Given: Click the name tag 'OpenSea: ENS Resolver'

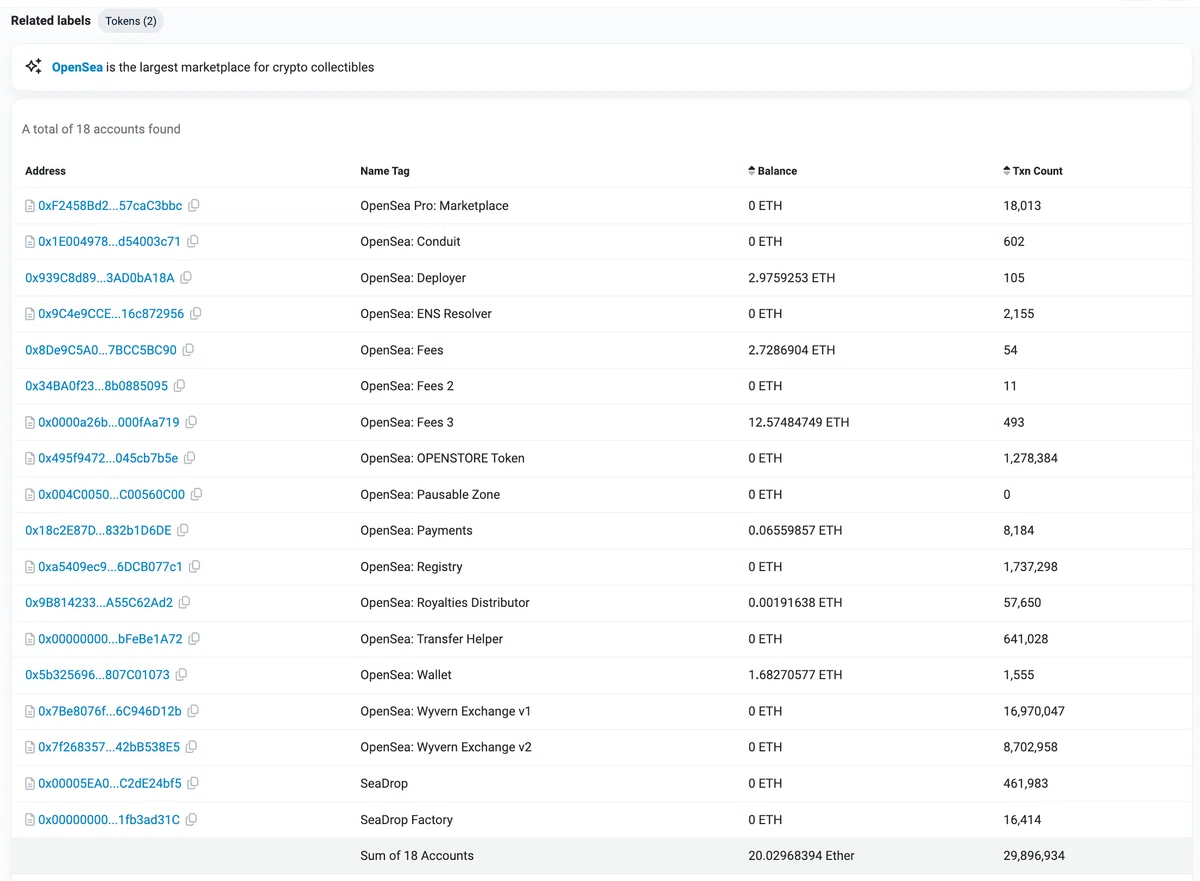Looking at the screenshot, I should [426, 313].
